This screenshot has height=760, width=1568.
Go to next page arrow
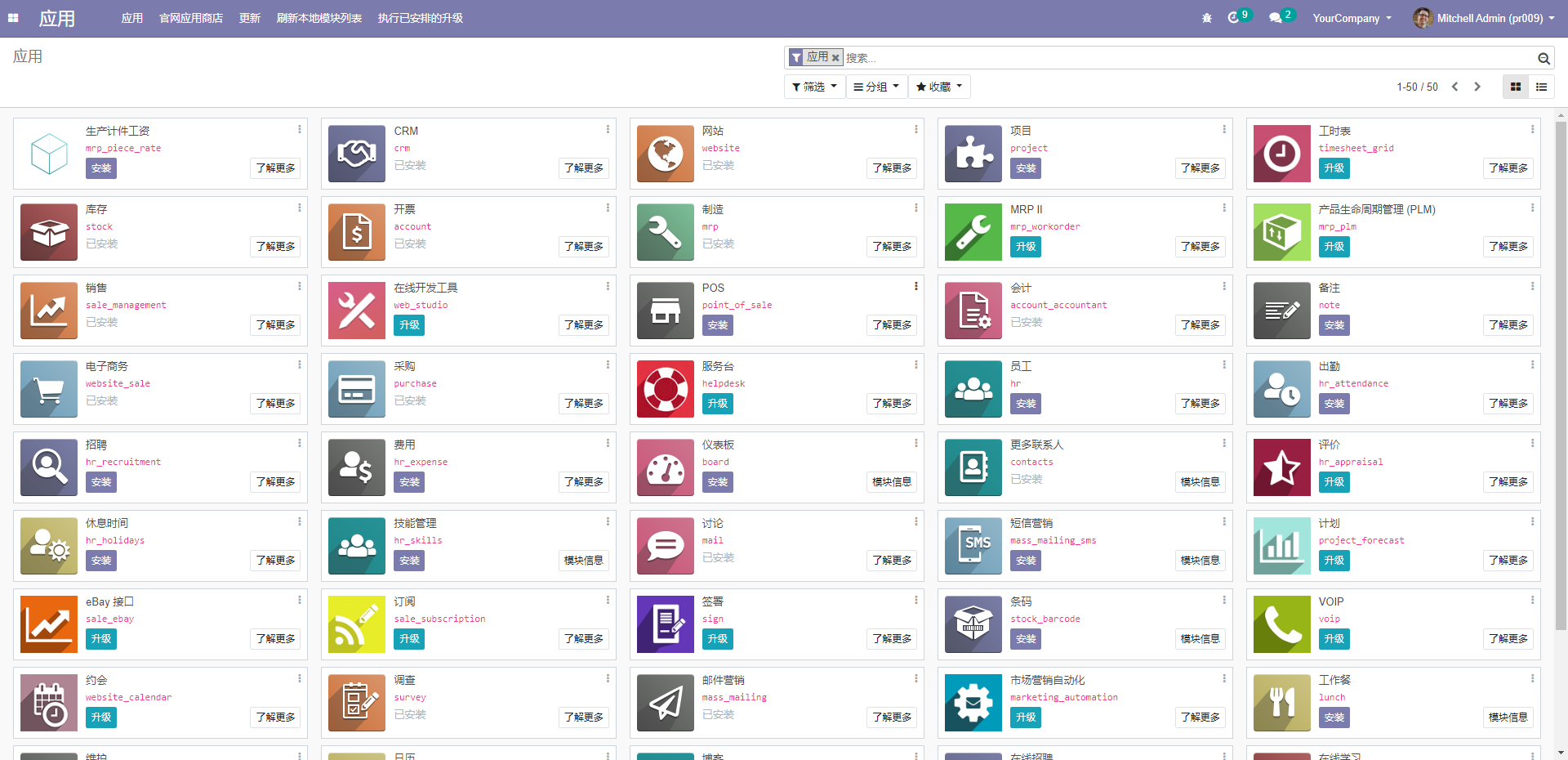pyautogui.click(x=1477, y=87)
